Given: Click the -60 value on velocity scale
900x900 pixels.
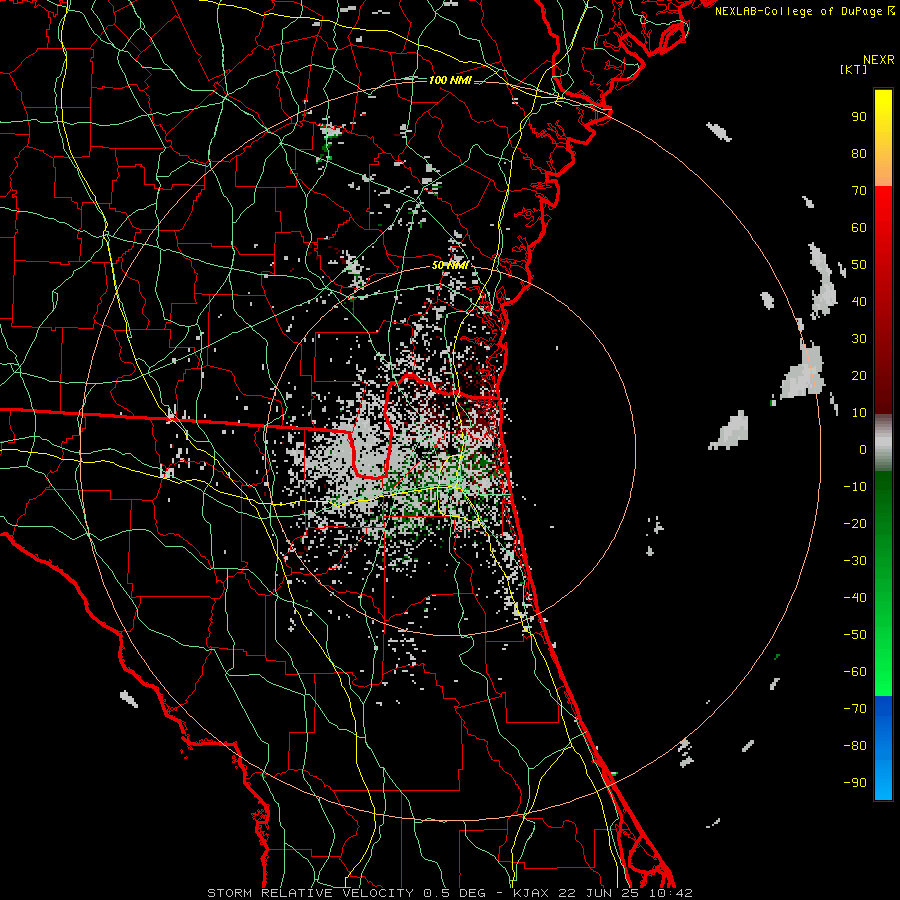Looking at the screenshot, I should tap(855, 672).
